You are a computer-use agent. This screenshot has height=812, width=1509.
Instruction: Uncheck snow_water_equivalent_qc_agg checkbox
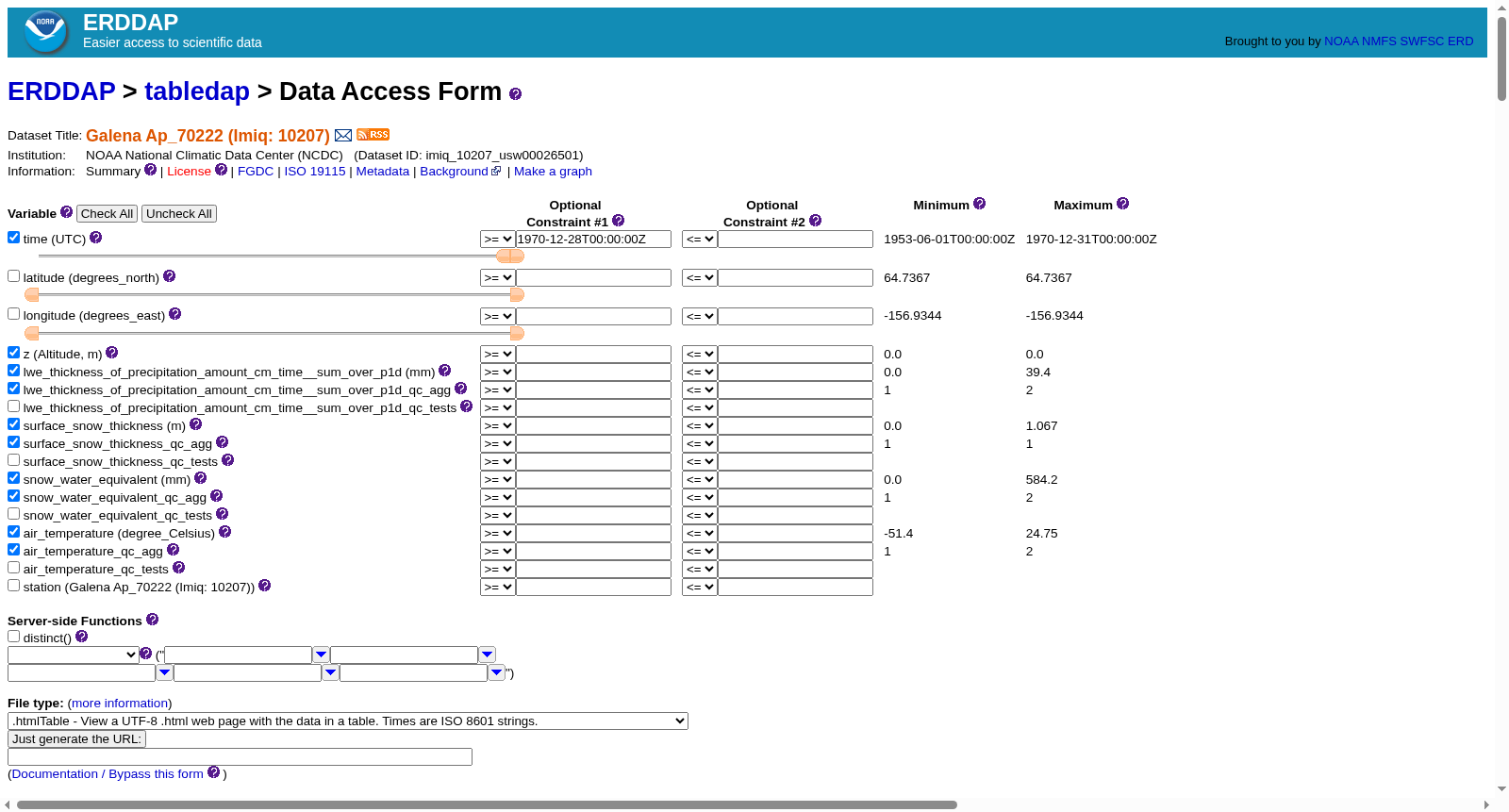click(13, 496)
